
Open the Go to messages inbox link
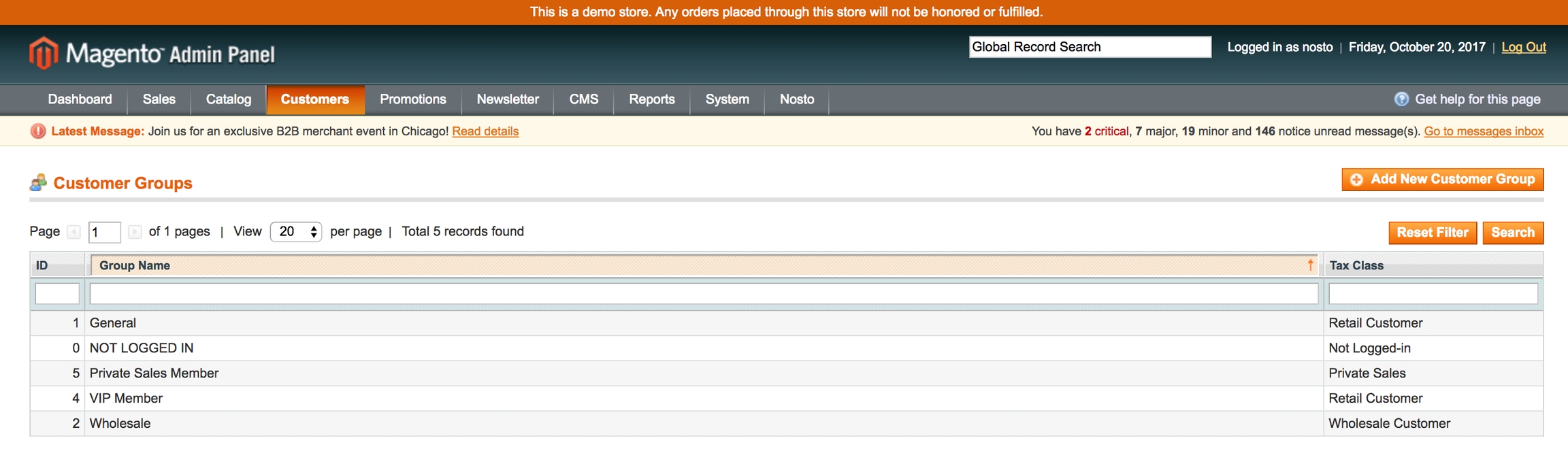[x=1484, y=131]
